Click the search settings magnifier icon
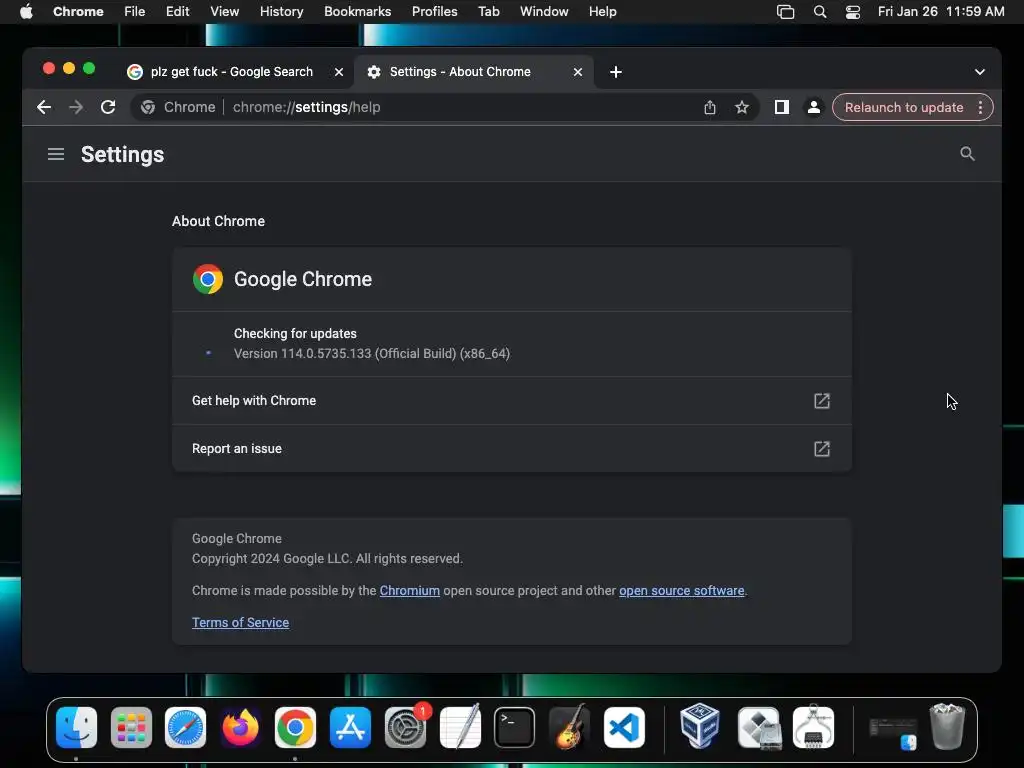The height and width of the screenshot is (768, 1024). click(967, 154)
